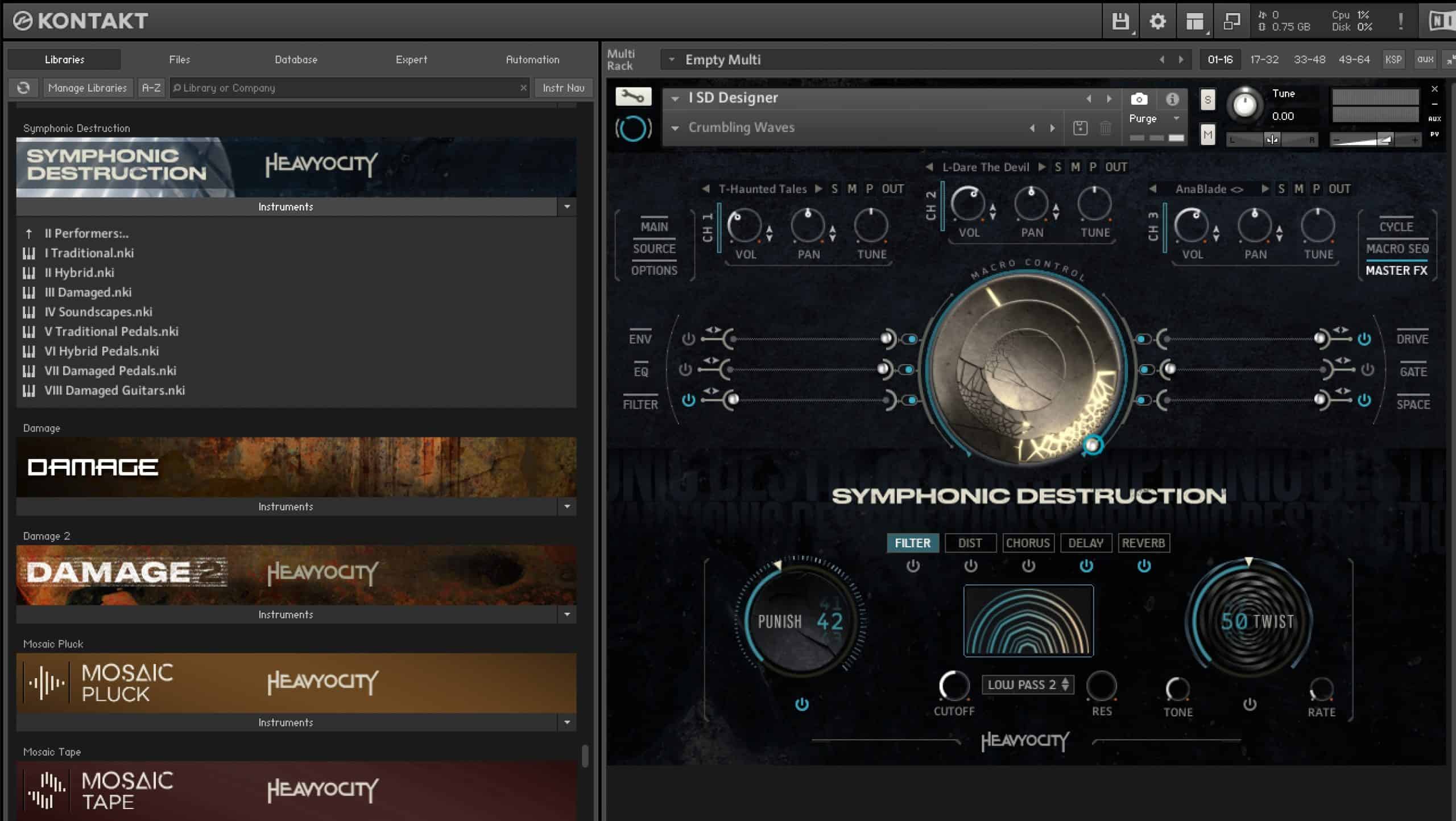Click the NI logo icon
The image size is (1456, 821).
[1441, 22]
